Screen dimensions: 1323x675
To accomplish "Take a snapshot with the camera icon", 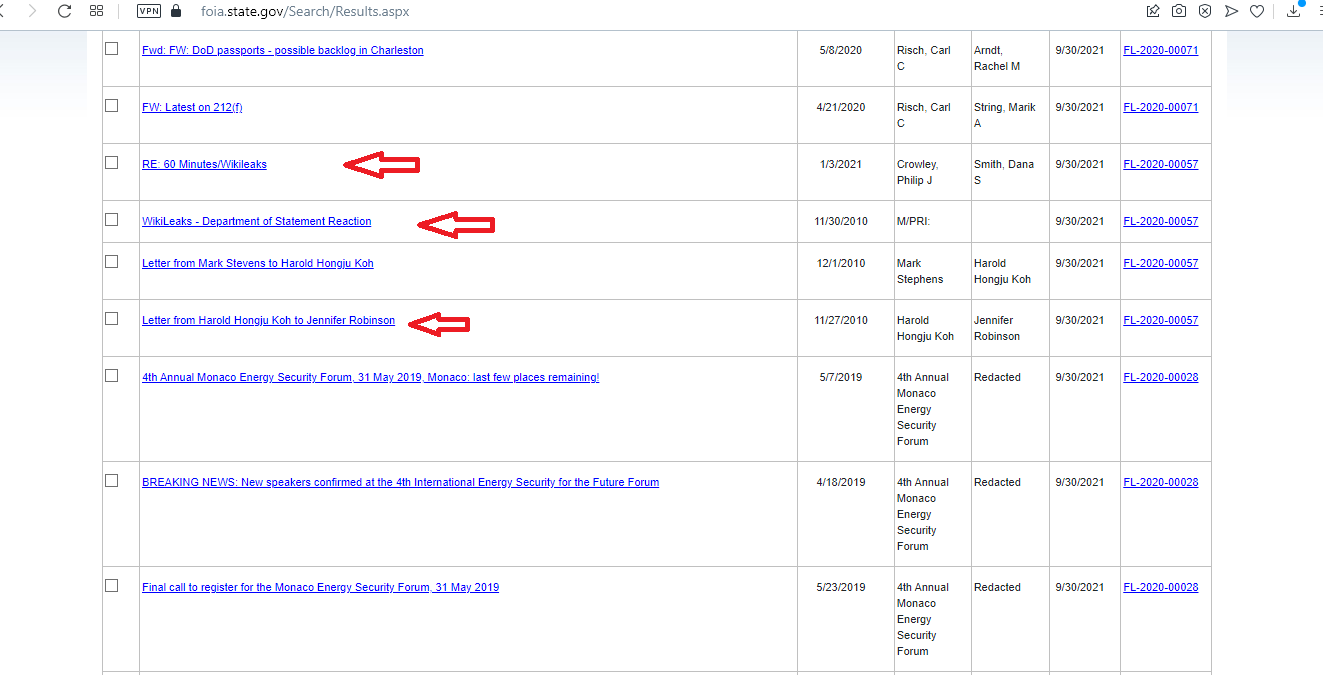I will pyautogui.click(x=1179, y=11).
